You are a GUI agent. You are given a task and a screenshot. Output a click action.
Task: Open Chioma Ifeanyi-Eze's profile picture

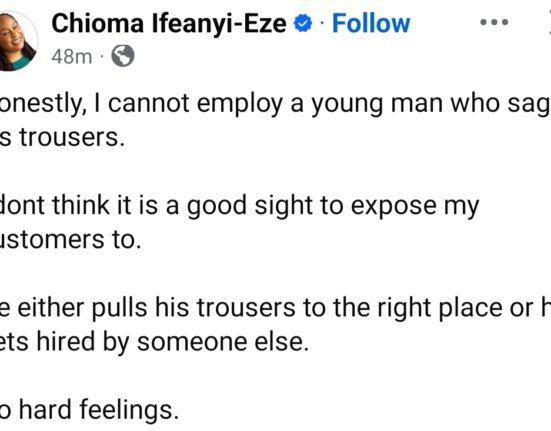point(17,40)
